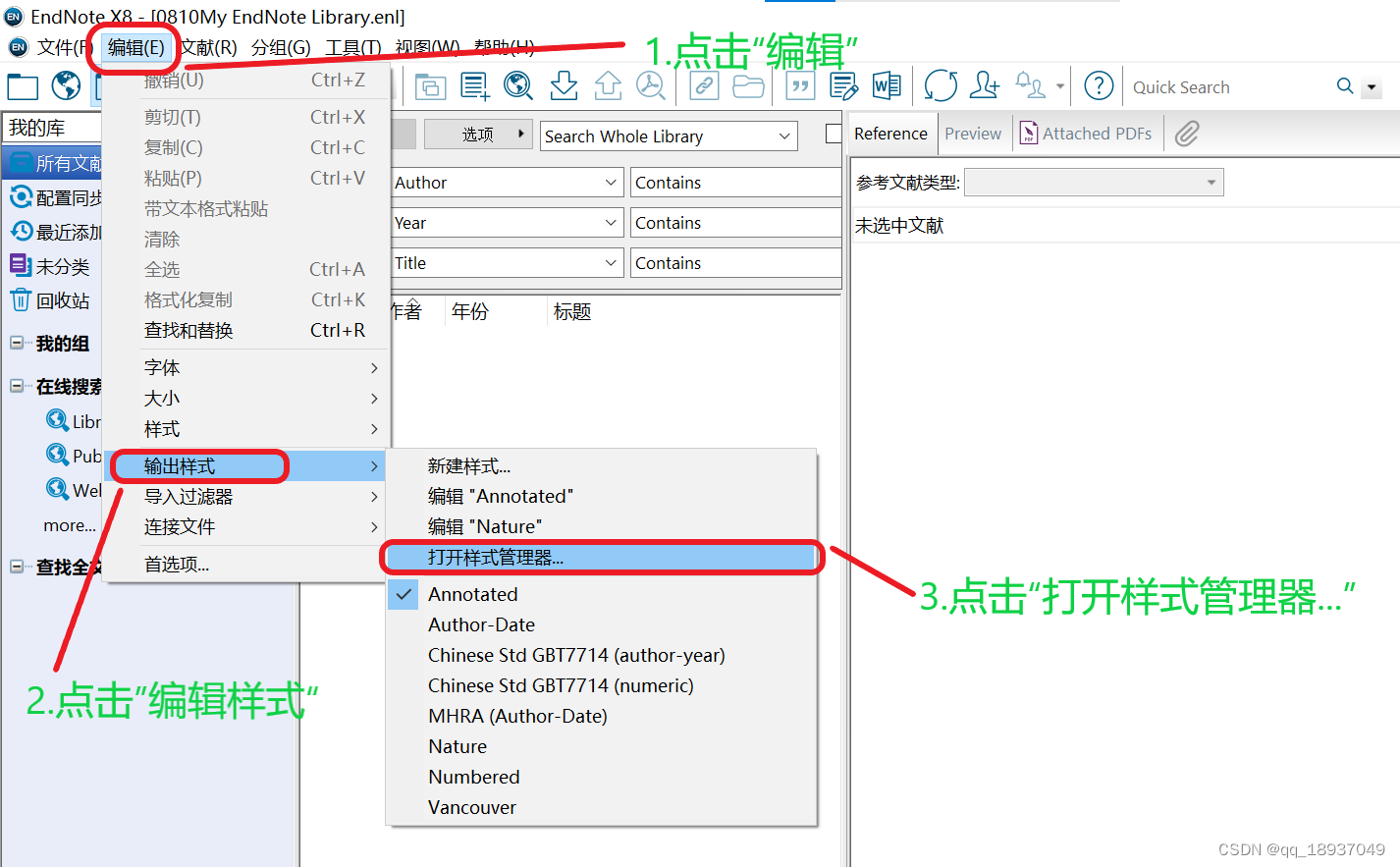This screenshot has width=1400, height=867.
Task: Click the activity feed bell icon
Action: click(1030, 85)
